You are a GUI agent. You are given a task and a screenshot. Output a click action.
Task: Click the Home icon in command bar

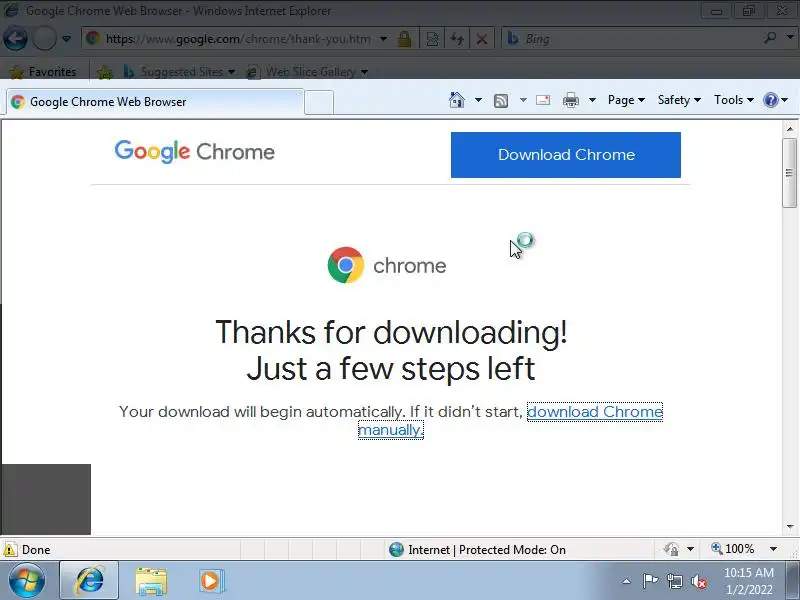[x=457, y=100]
